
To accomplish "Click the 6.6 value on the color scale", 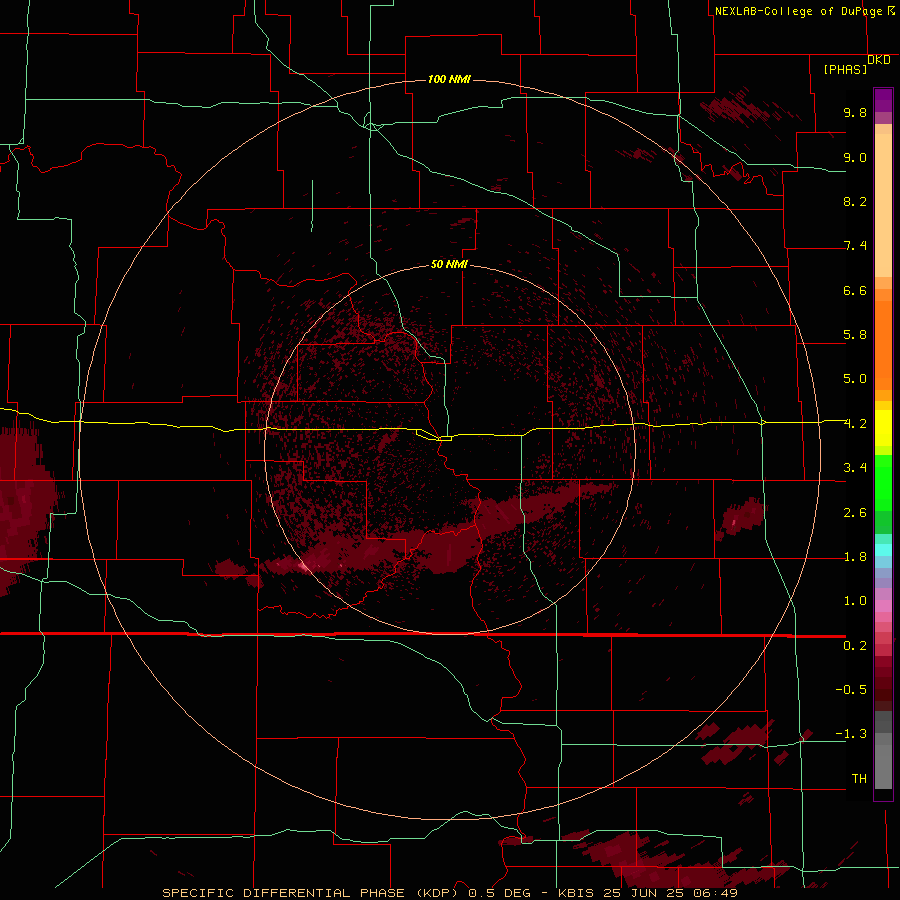I will (x=855, y=290).
